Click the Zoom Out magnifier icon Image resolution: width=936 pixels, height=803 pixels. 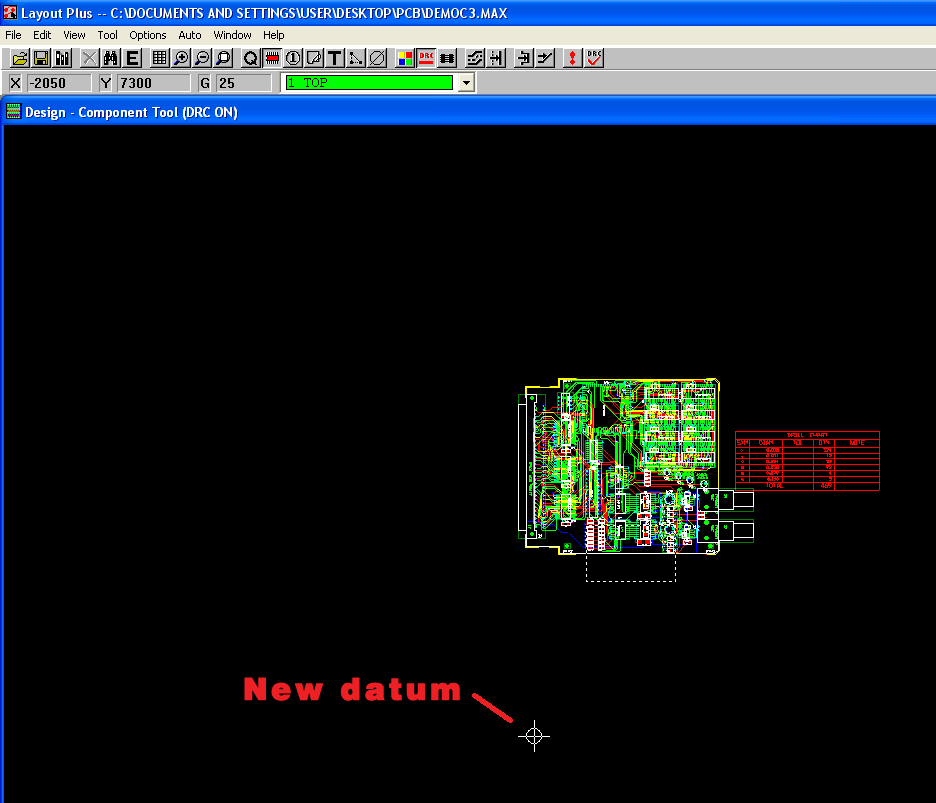(x=202, y=59)
